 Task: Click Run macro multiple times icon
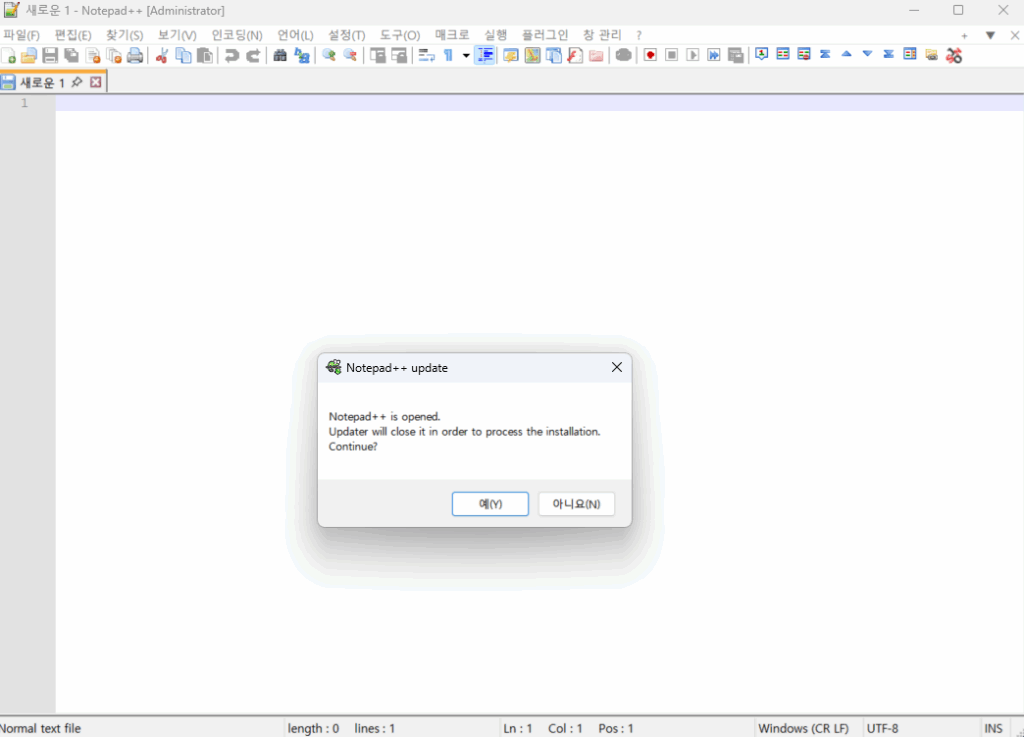pos(714,55)
